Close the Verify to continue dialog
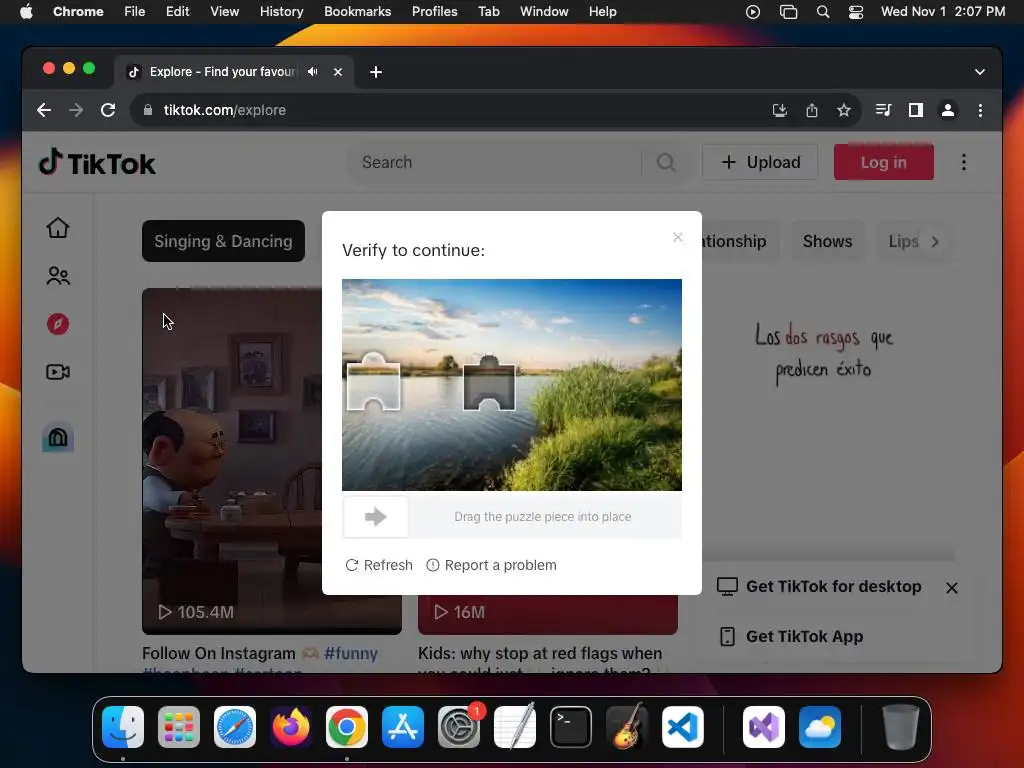The width and height of the screenshot is (1024, 768). point(677,237)
